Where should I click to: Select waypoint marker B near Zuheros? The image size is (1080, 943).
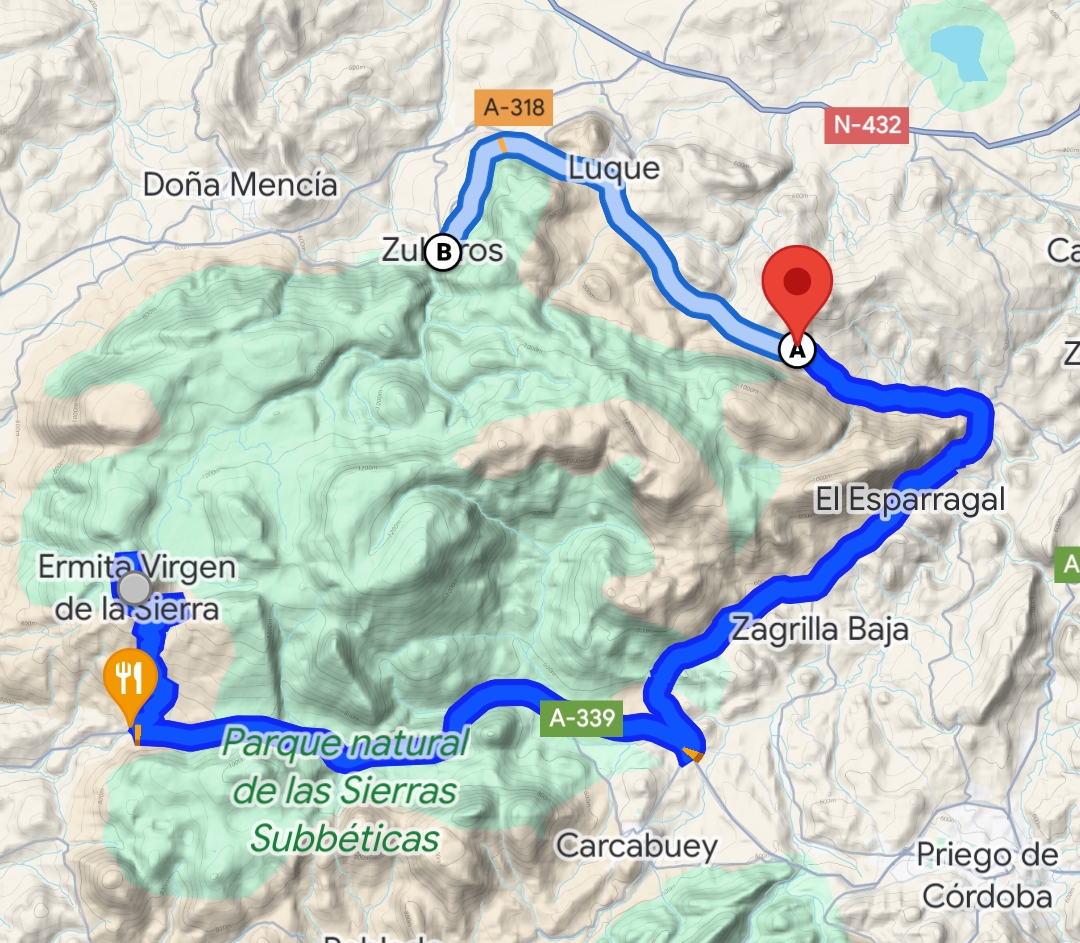point(443,252)
